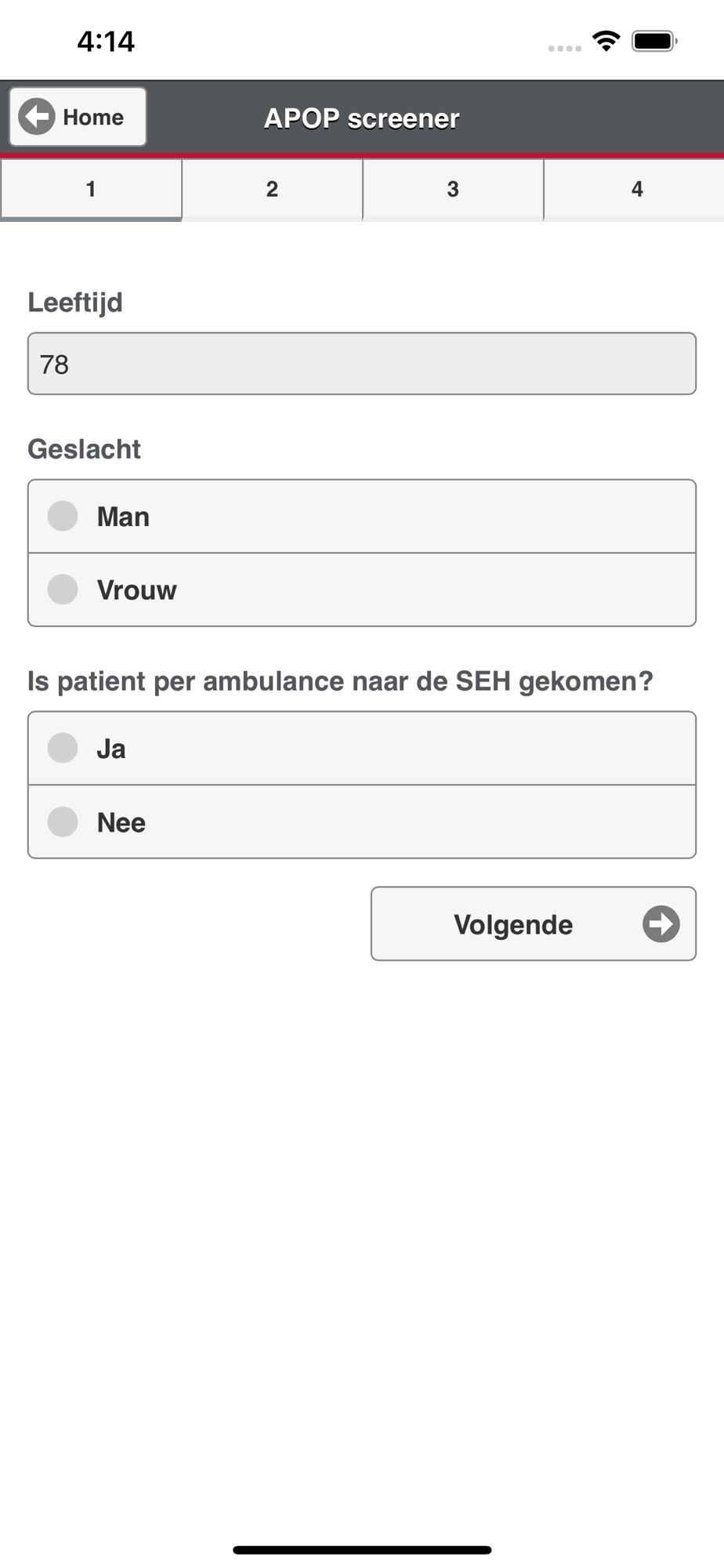This screenshot has height=1568, width=724.
Task: Click the Leeftijd input field
Action: pyautogui.click(x=362, y=364)
